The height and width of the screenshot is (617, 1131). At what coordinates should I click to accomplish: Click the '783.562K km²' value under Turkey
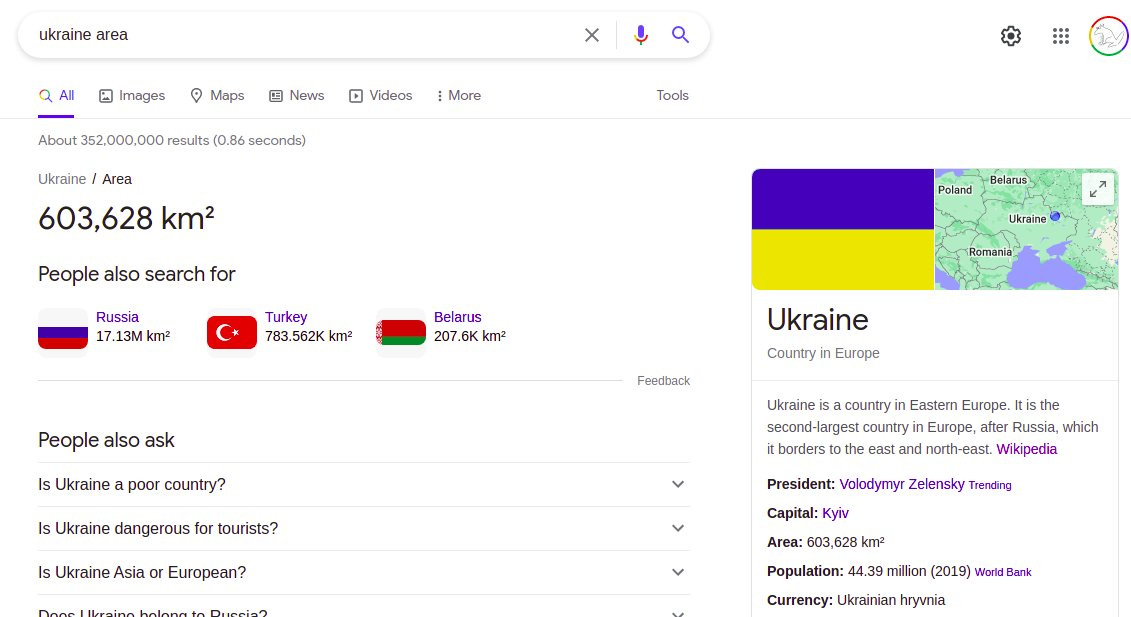pyautogui.click(x=309, y=336)
